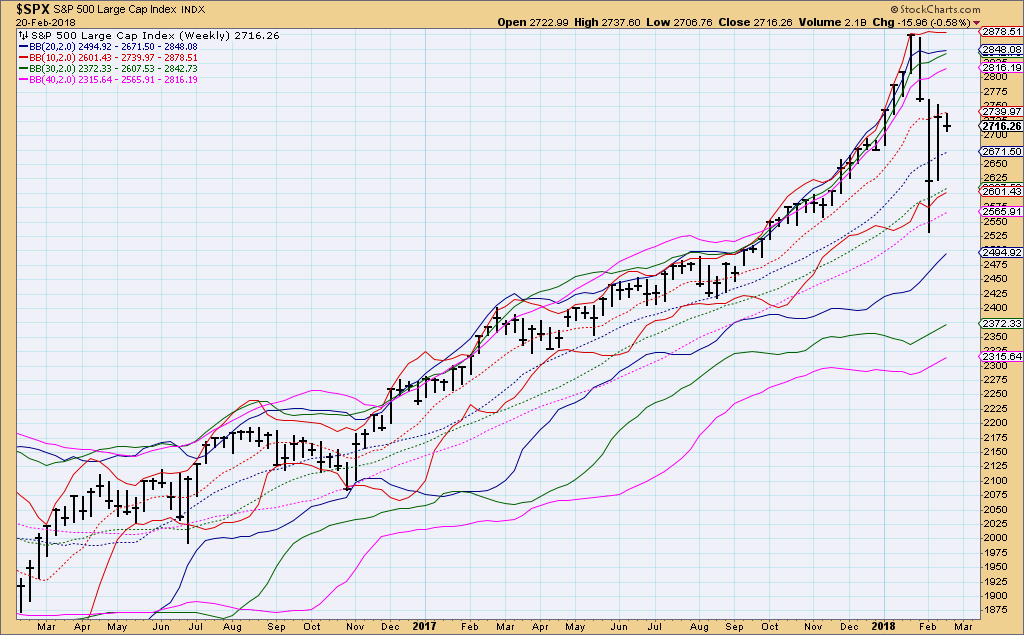Viewport: 1024px width, 635px height.
Task: Click the 2018 year label on time axis
Action: pyautogui.click(x=885, y=626)
